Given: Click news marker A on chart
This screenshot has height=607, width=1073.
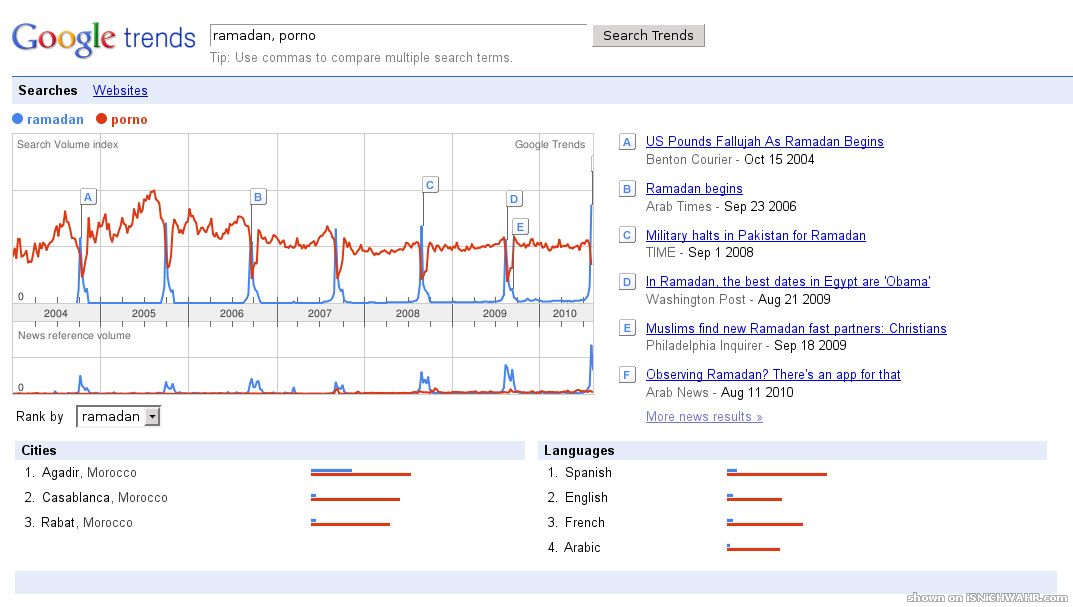Looking at the screenshot, I should [x=88, y=197].
